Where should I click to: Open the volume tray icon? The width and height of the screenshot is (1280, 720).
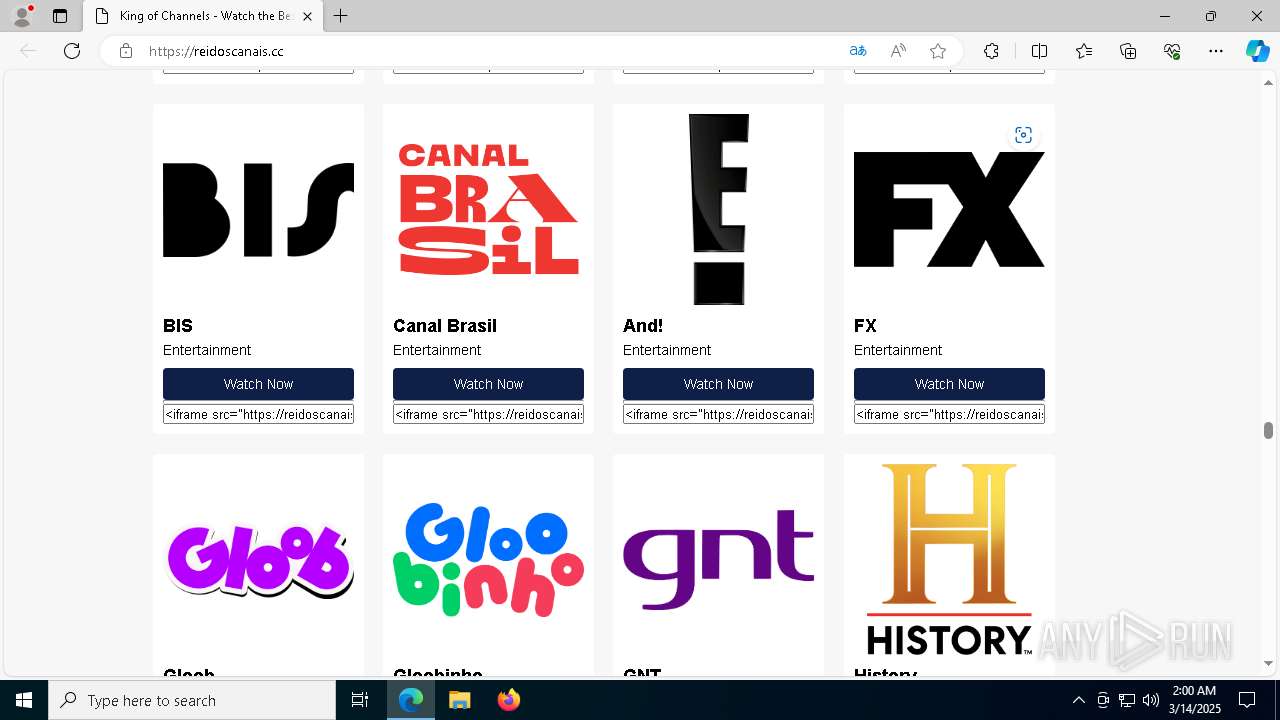click(x=1151, y=700)
